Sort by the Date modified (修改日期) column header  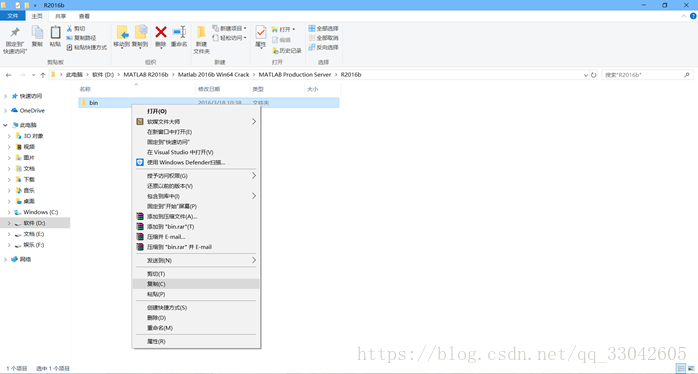[x=223, y=89]
